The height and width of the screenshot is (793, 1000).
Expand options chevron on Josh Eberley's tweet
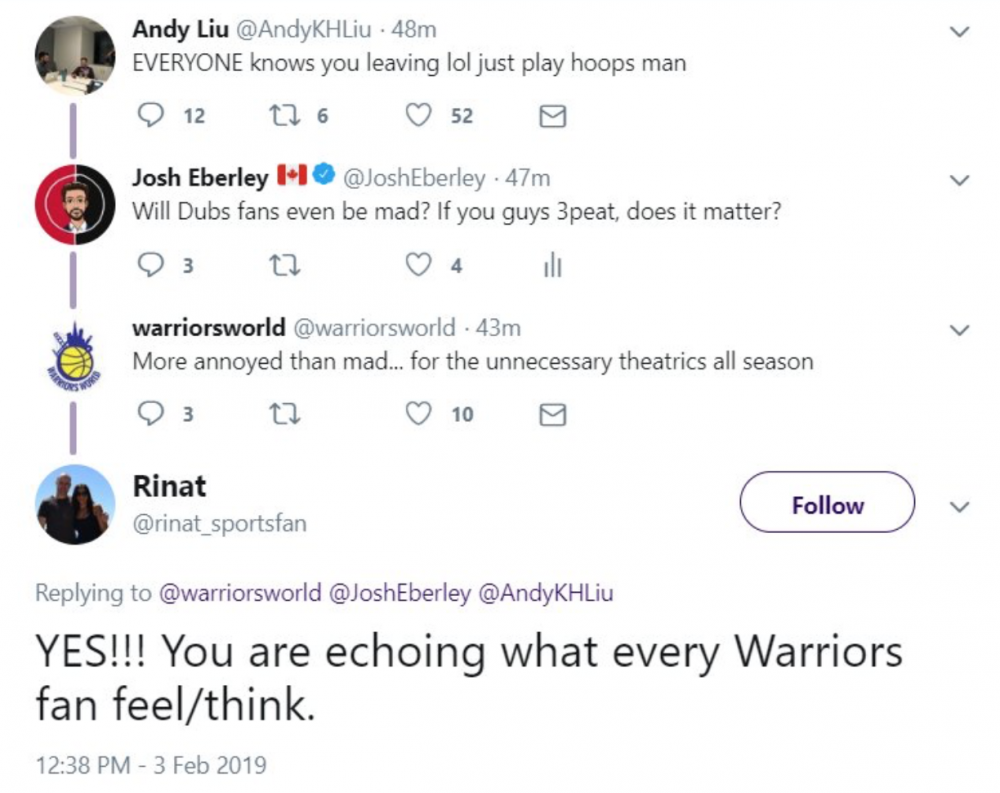click(x=959, y=181)
